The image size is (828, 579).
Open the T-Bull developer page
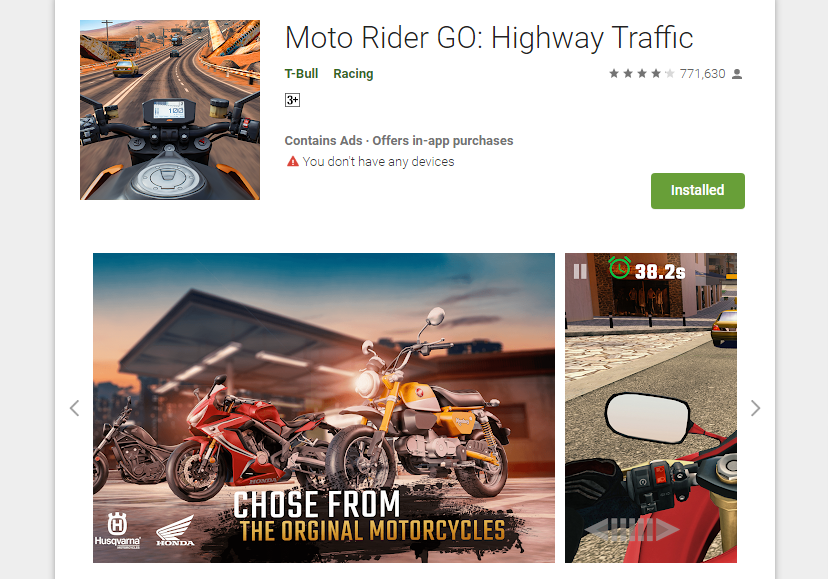[301, 73]
